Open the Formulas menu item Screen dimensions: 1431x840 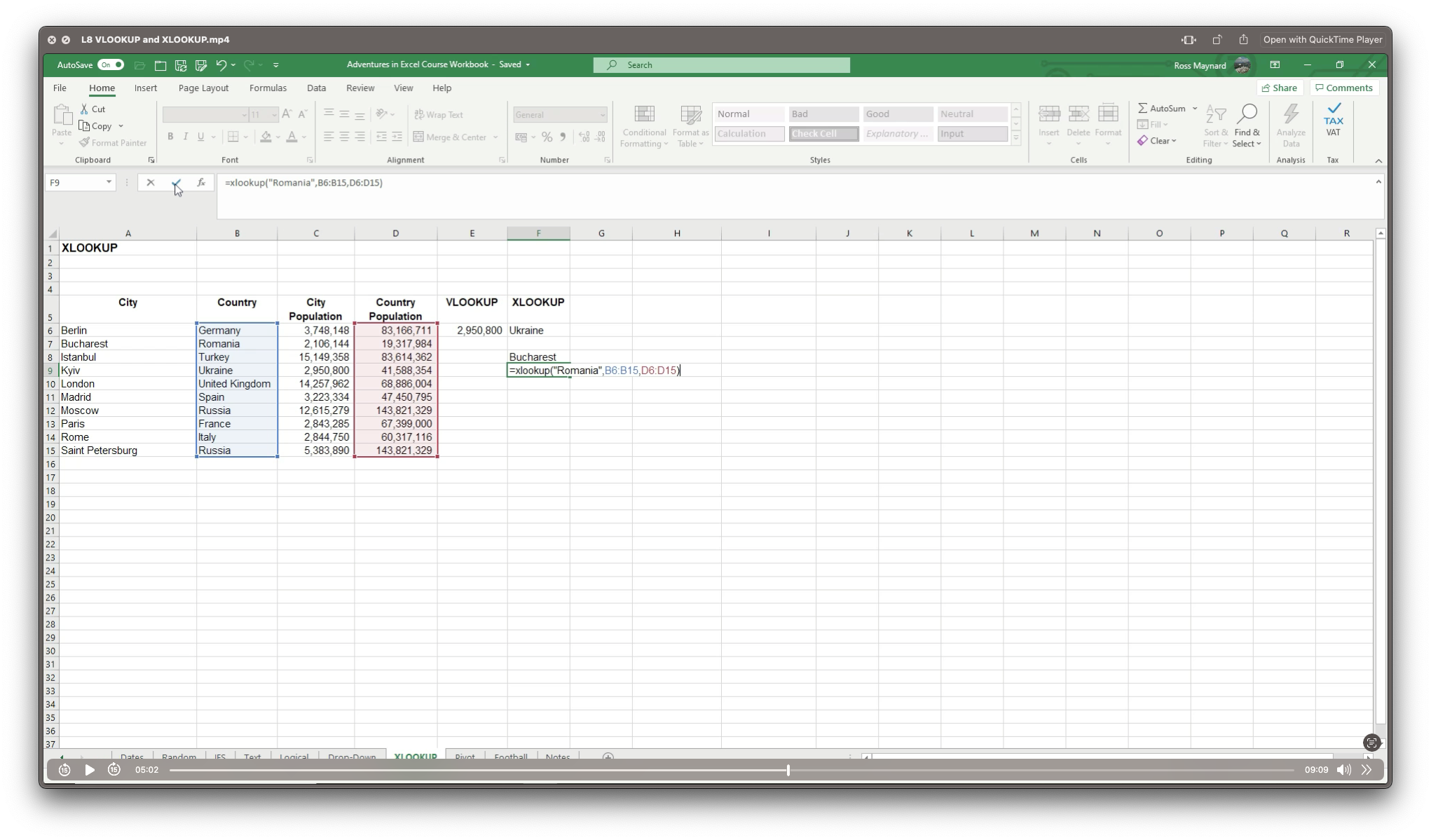[267, 88]
